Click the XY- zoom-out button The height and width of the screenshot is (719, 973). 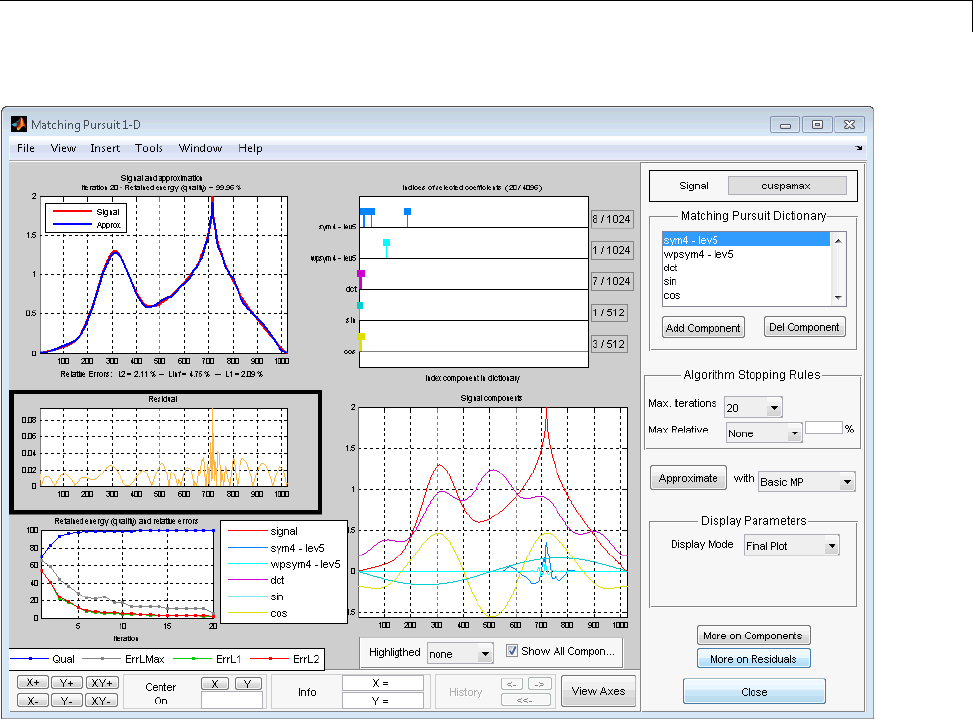point(101,701)
